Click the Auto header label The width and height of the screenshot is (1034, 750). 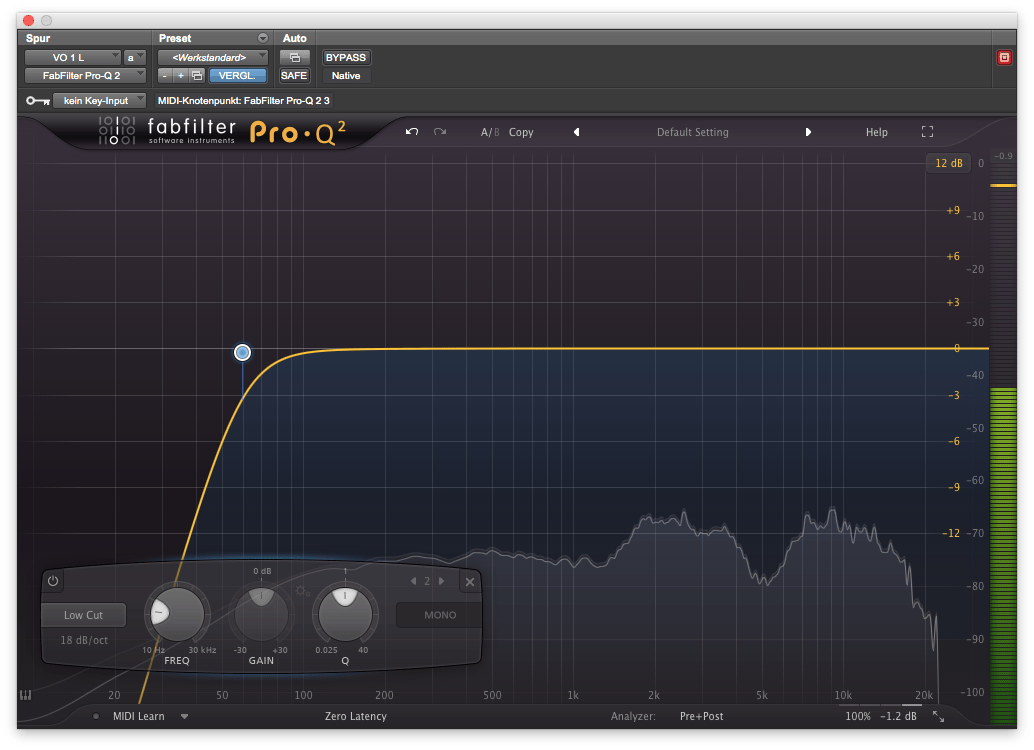(x=294, y=38)
